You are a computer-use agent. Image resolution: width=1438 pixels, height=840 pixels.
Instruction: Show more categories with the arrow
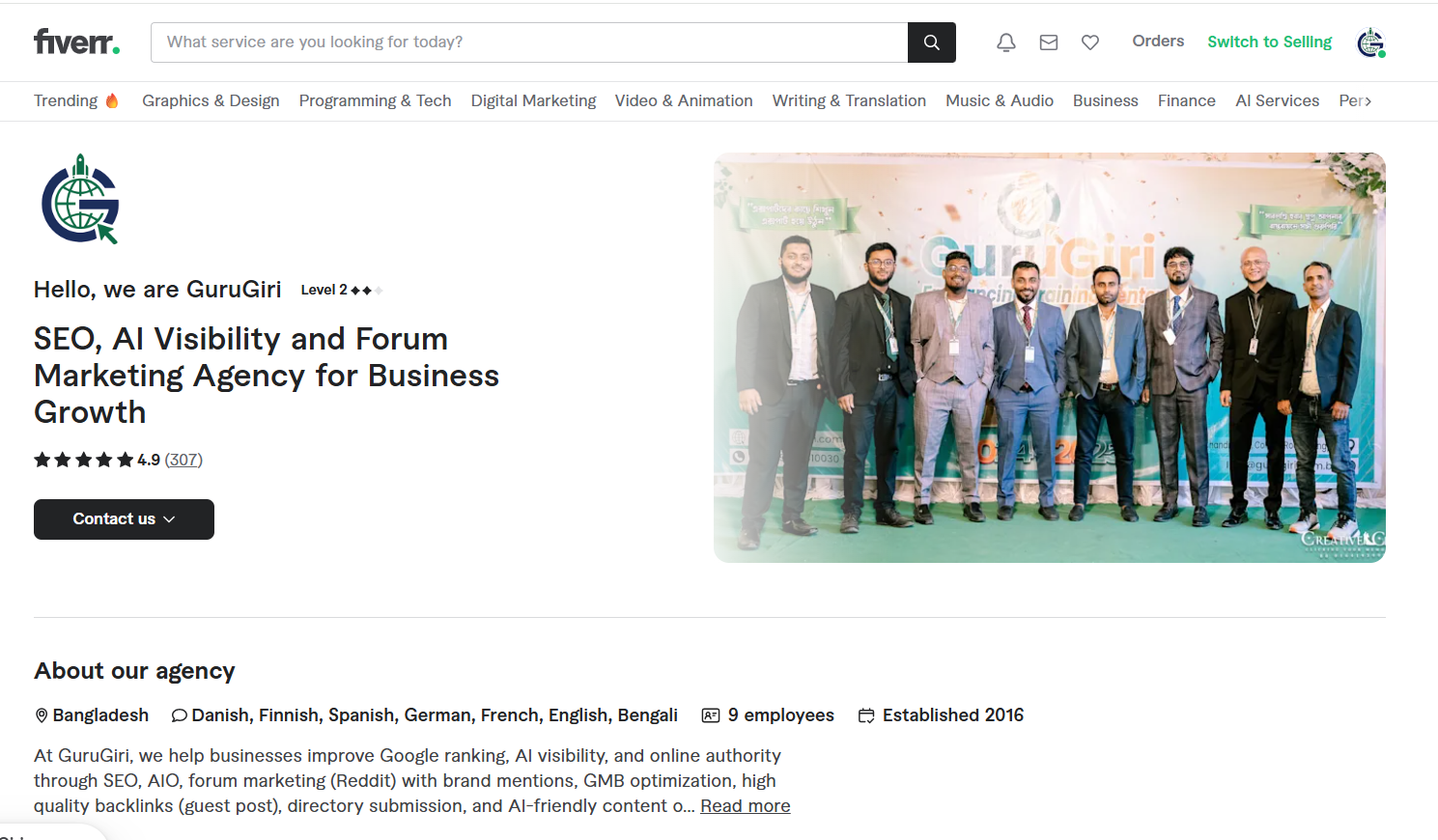coord(1367,100)
